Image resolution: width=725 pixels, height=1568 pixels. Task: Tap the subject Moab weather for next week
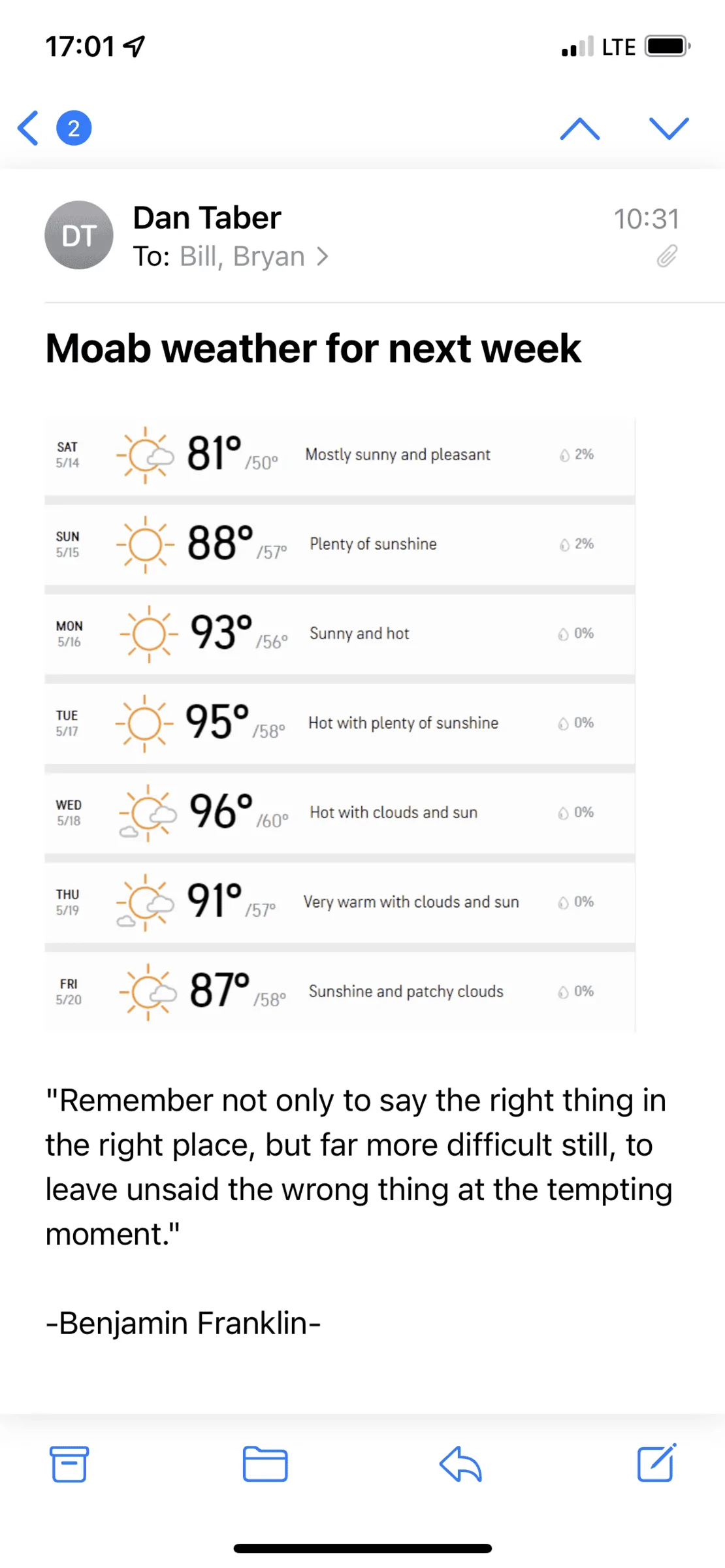[x=313, y=348]
